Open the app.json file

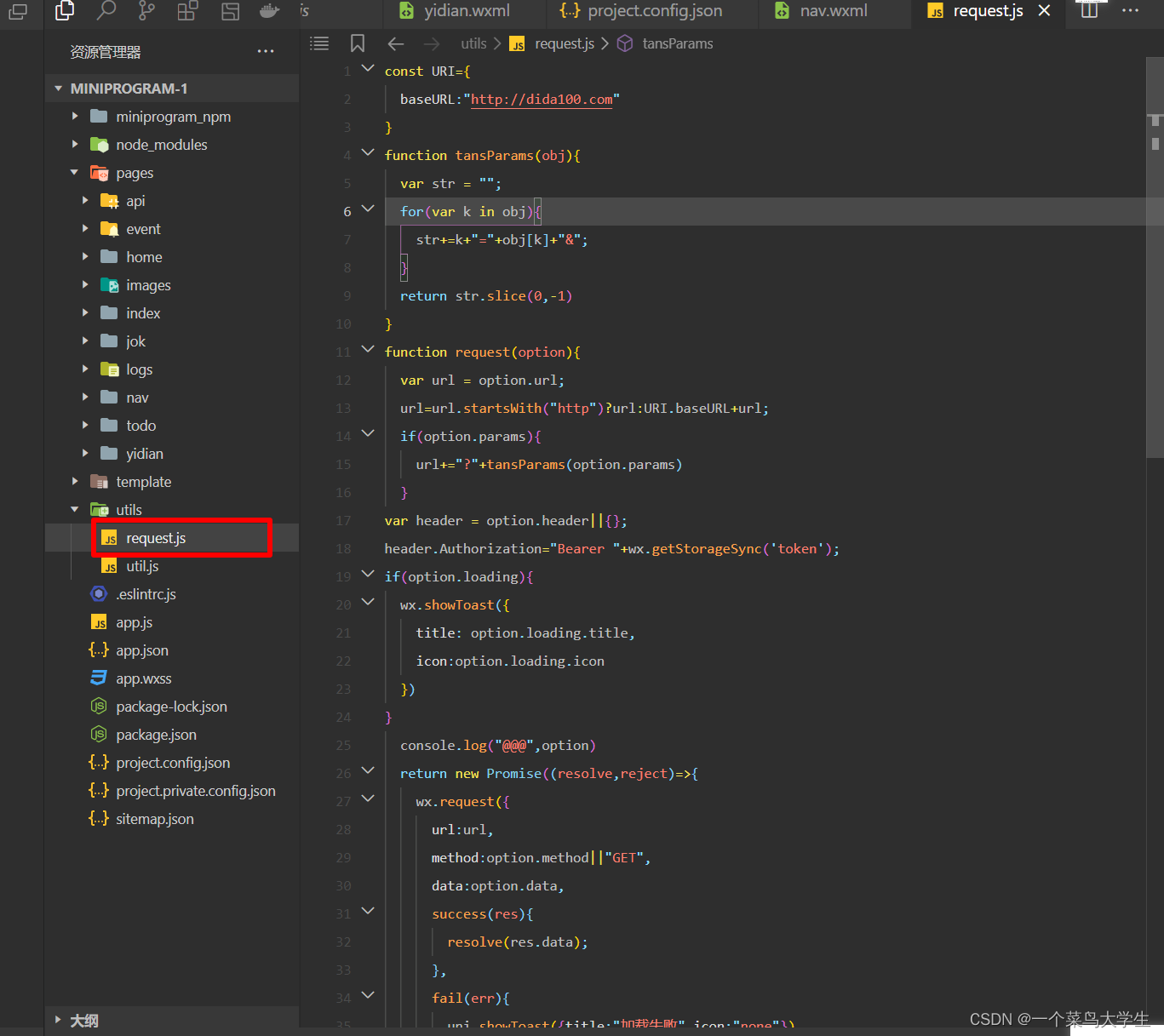(x=172, y=650)
